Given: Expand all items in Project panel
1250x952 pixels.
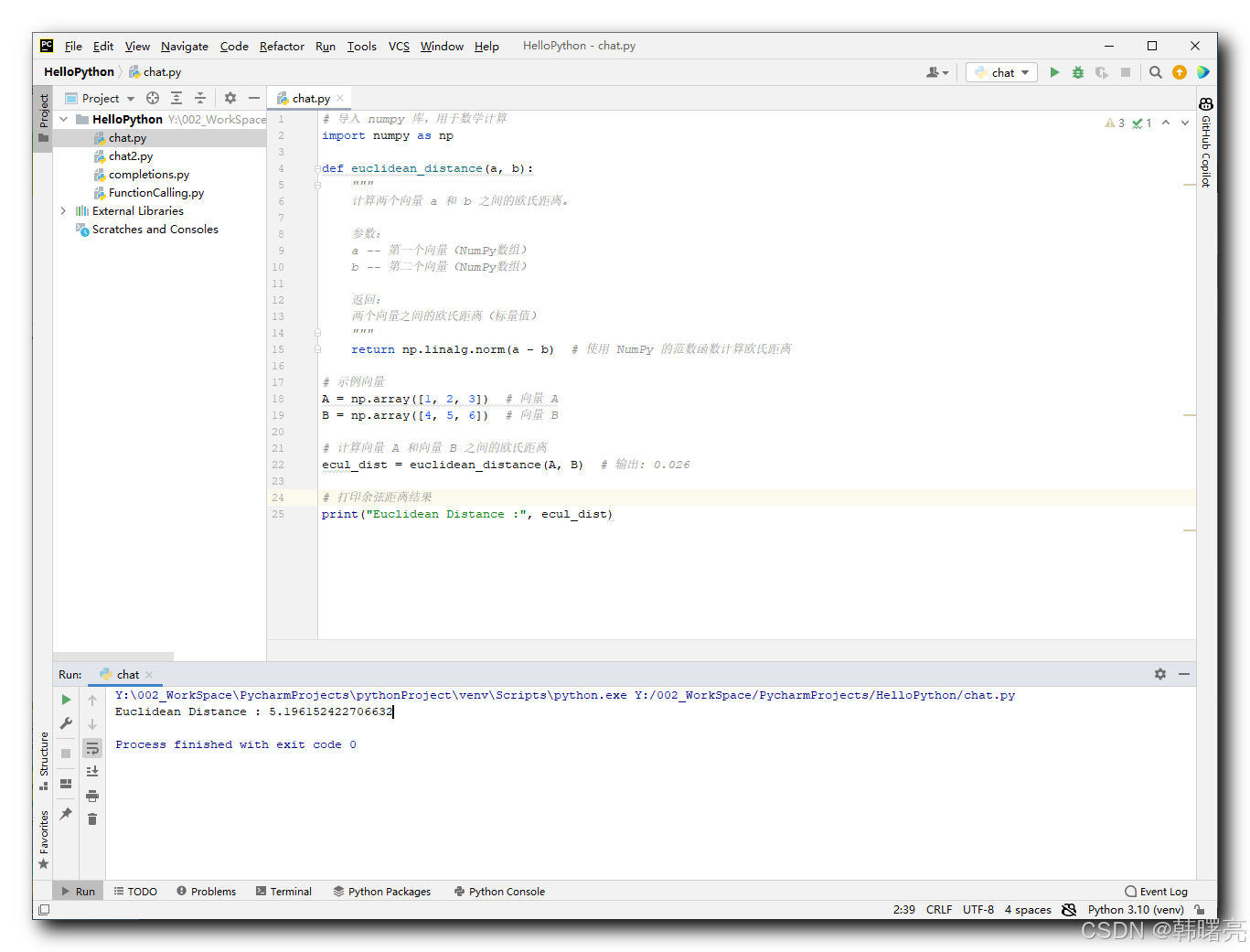Looking at the screenshot, I should pos(176,98).
